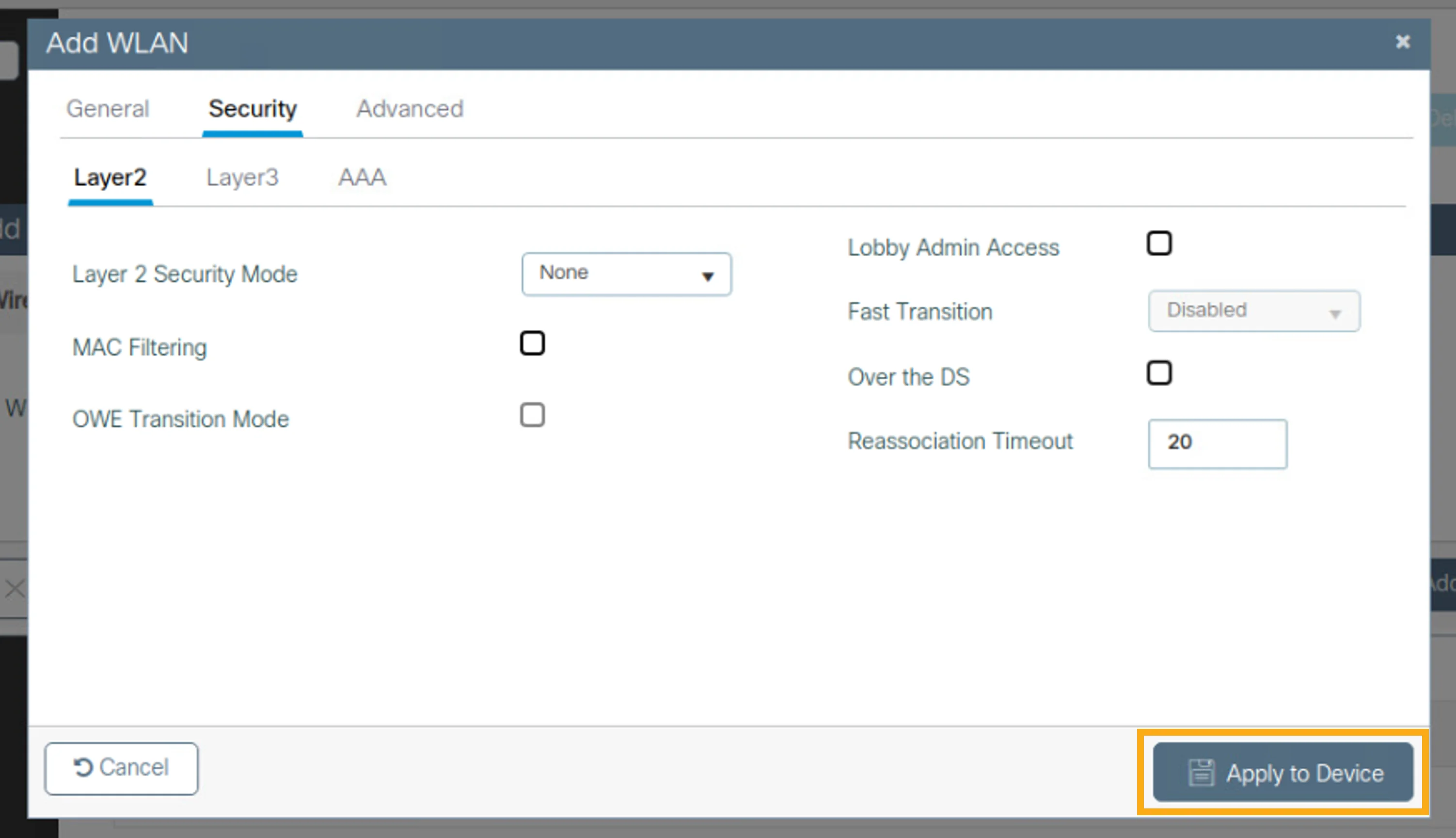Image resolution: width=1456 pixels, height=838 pixels.
Task: Click the Apply to Device button
Action: (x=1283, y=772)
